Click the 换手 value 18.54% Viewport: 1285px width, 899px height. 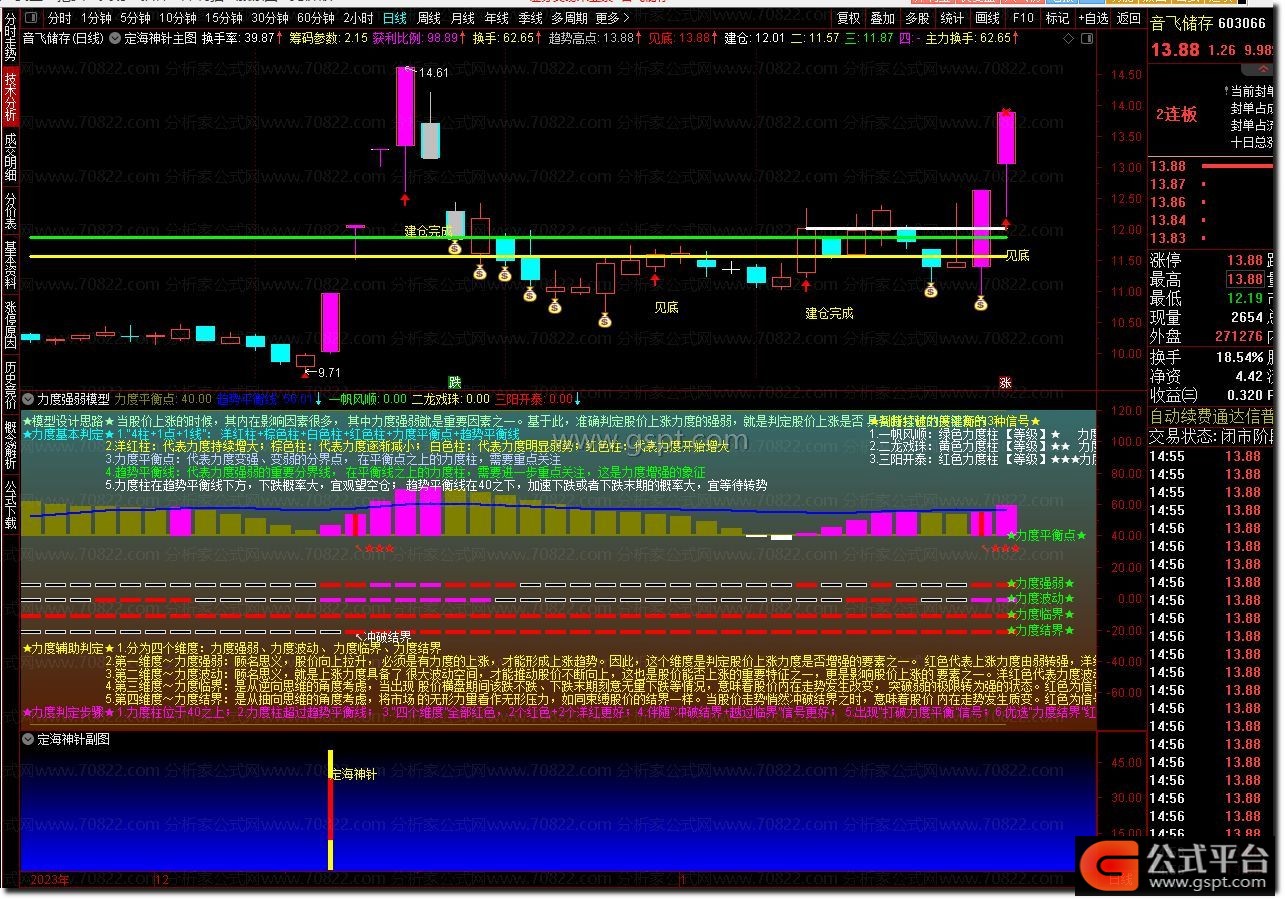click(1239, 357)
